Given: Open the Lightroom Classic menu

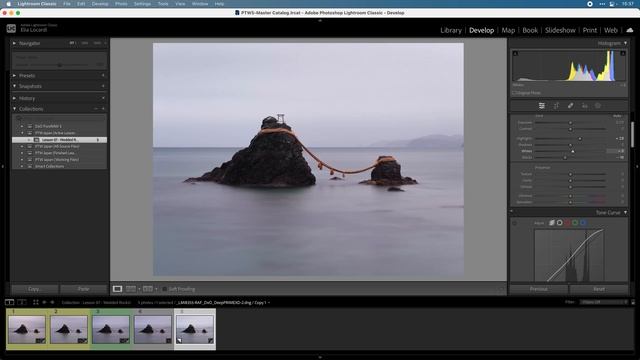Looking at the screenshot, I should tap(37, 4).
